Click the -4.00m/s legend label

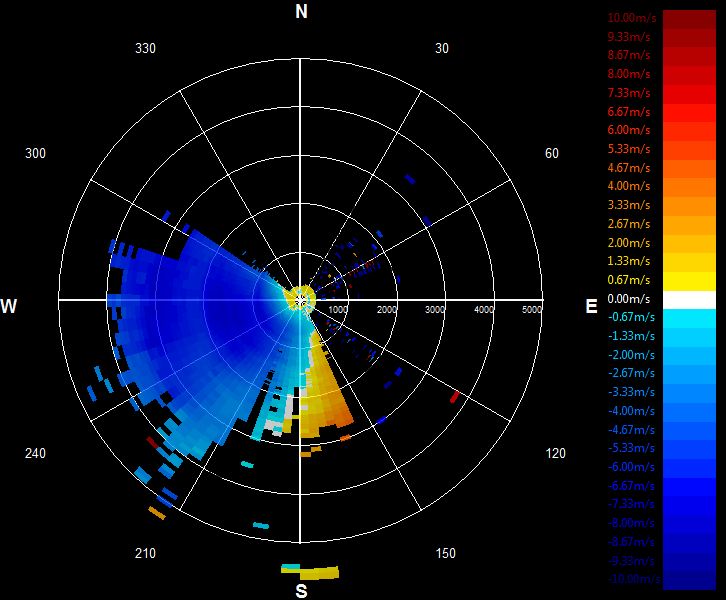tap(631, 411)
